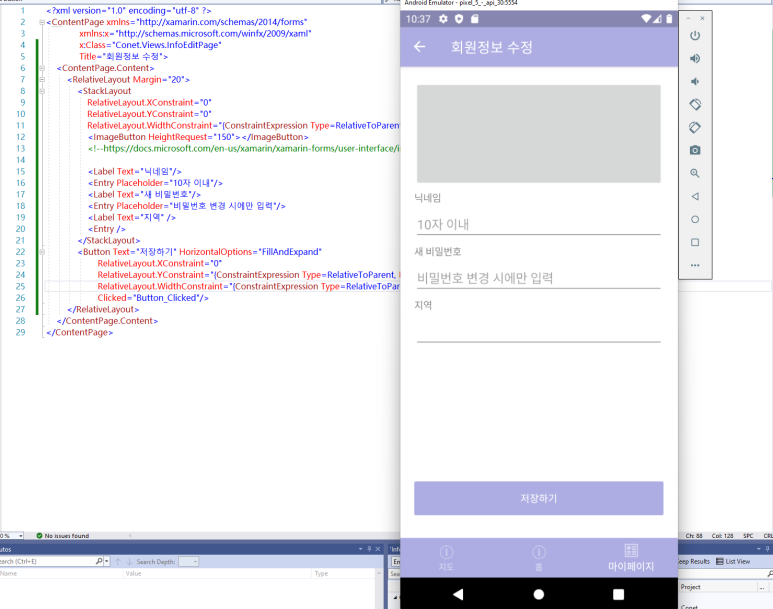Pin the Autos panel using pin icon
Viewport: 773px width, 609px height.
pos(369,549)
